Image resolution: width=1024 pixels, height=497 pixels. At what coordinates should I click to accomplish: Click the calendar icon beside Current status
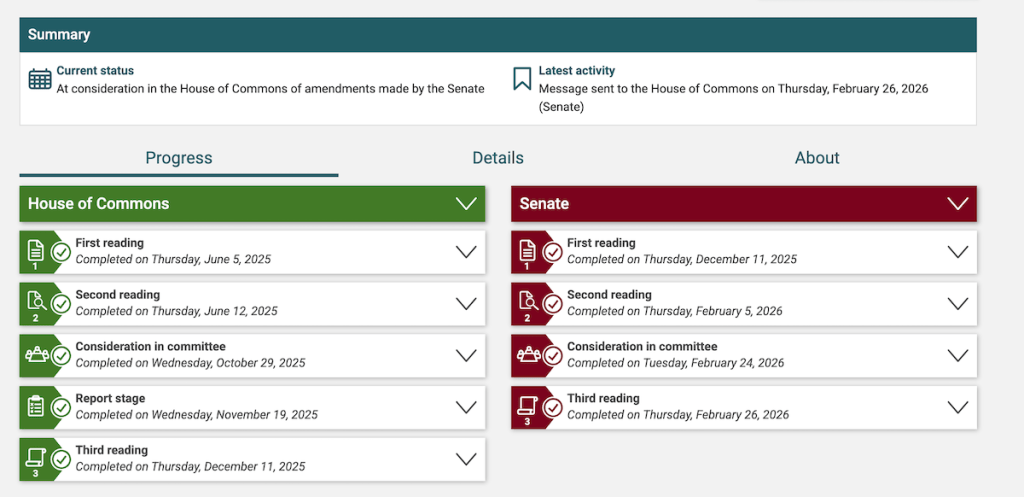pos(40,79)
